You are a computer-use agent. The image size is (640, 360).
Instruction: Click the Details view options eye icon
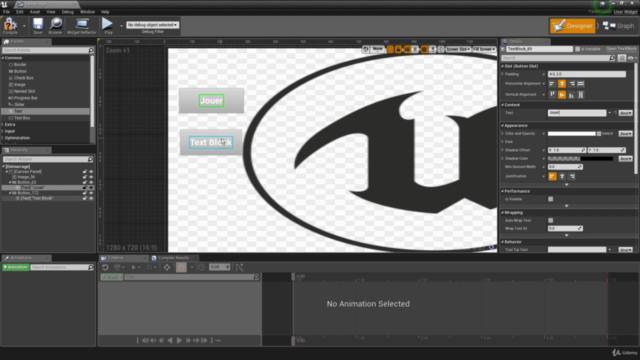point(631,58)
